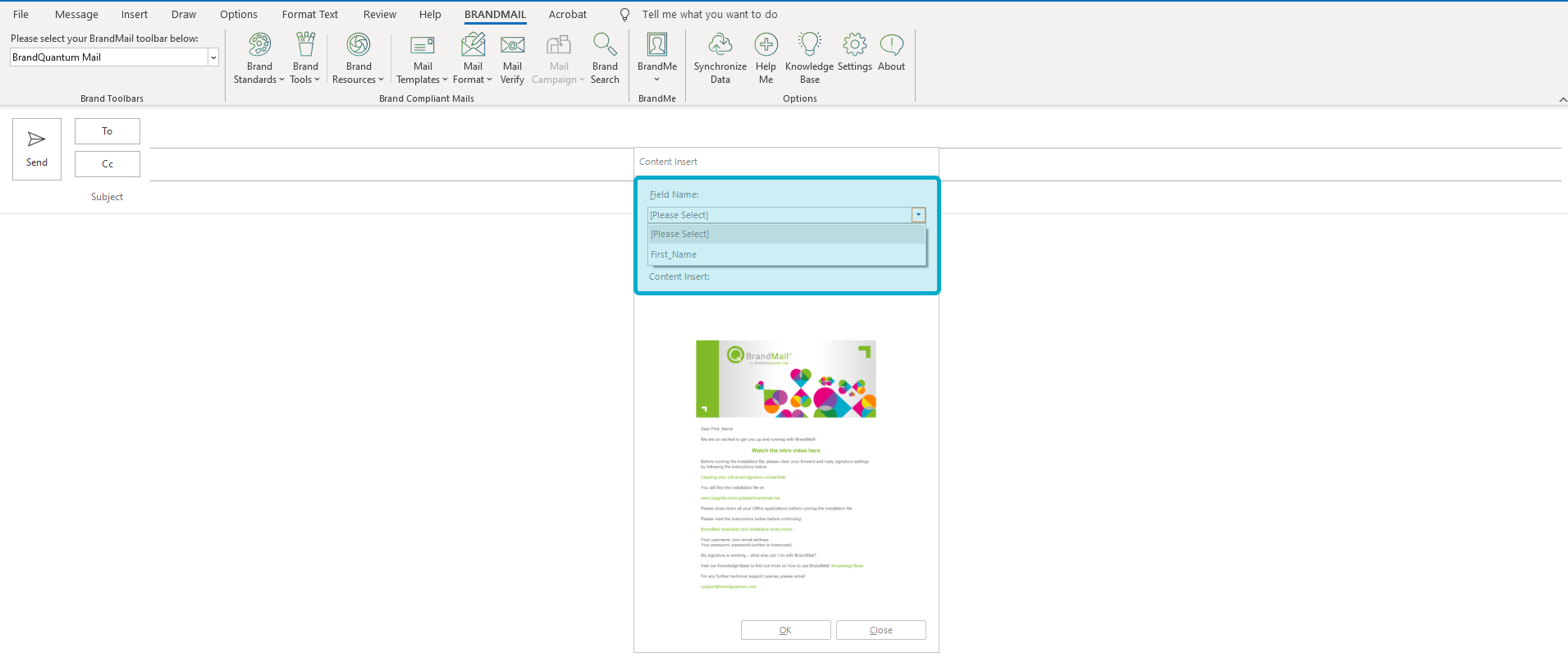Open the Field Name dropdown arrow

pos(918,215)
